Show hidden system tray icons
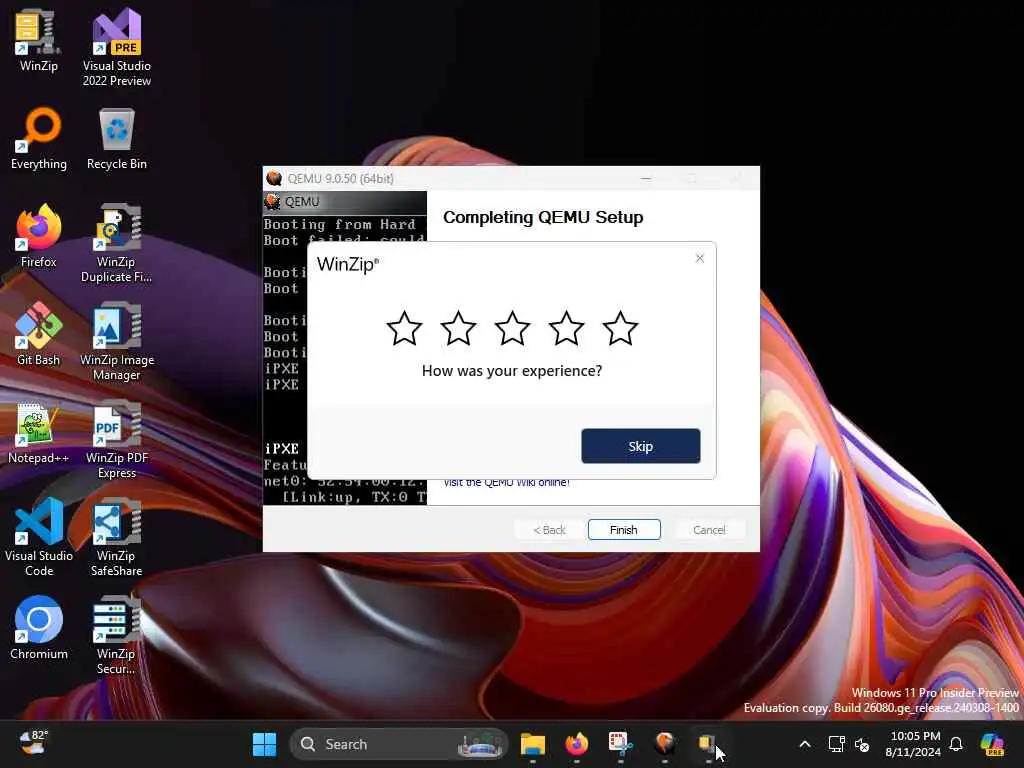Image resolution: width=1024 pixels, height=768 pixels. coord(805,744)
